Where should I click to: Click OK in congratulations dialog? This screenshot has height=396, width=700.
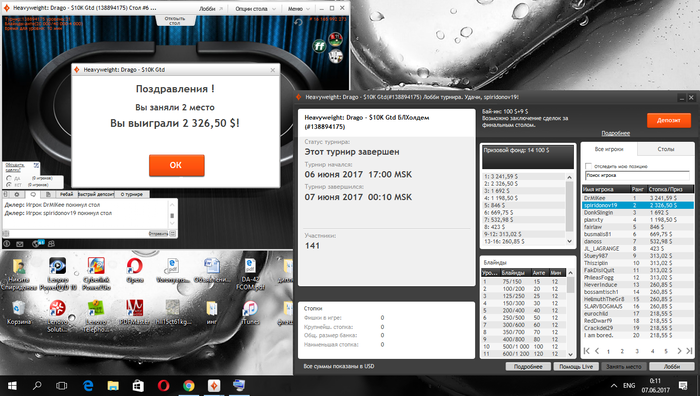[x=176, y=165]
